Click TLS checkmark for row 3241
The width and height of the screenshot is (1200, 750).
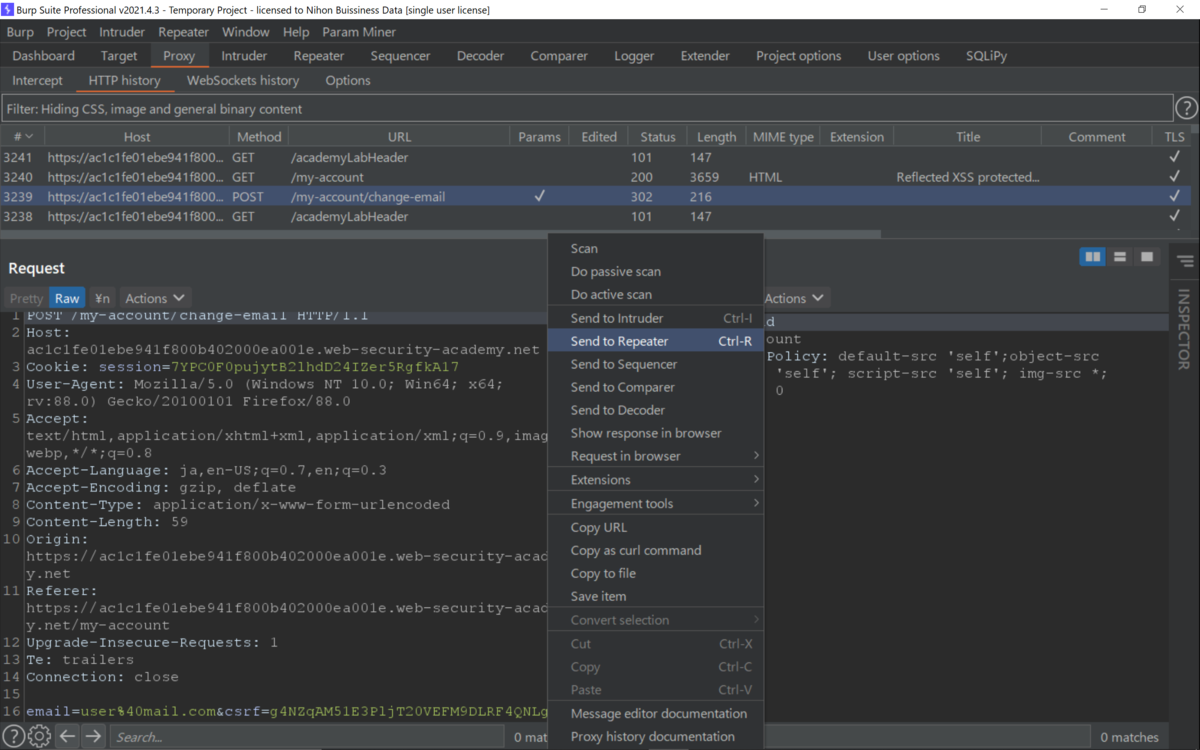pos(1175,157)
